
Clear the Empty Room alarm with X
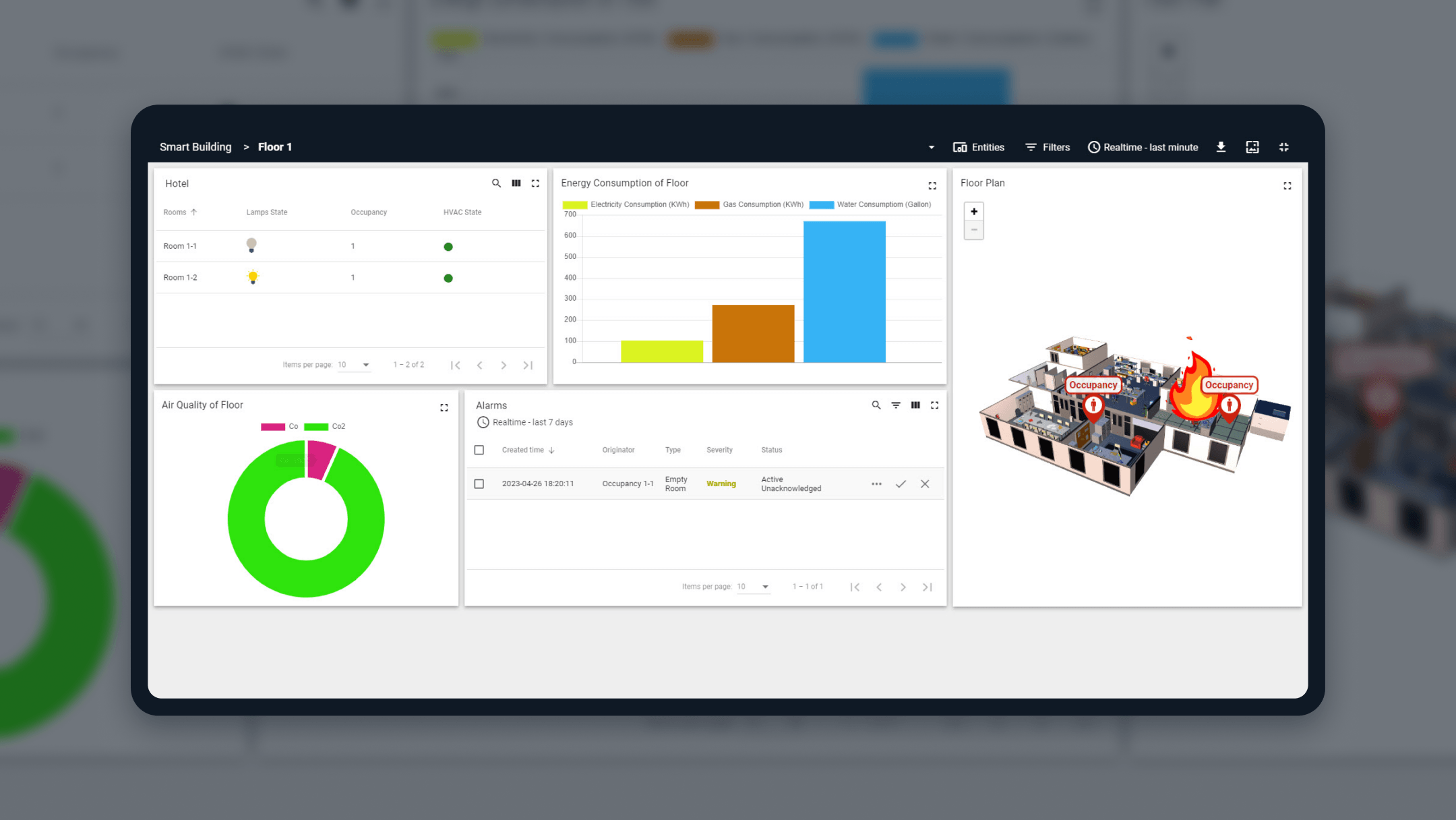pyautogui.click(x=925, y=484)
